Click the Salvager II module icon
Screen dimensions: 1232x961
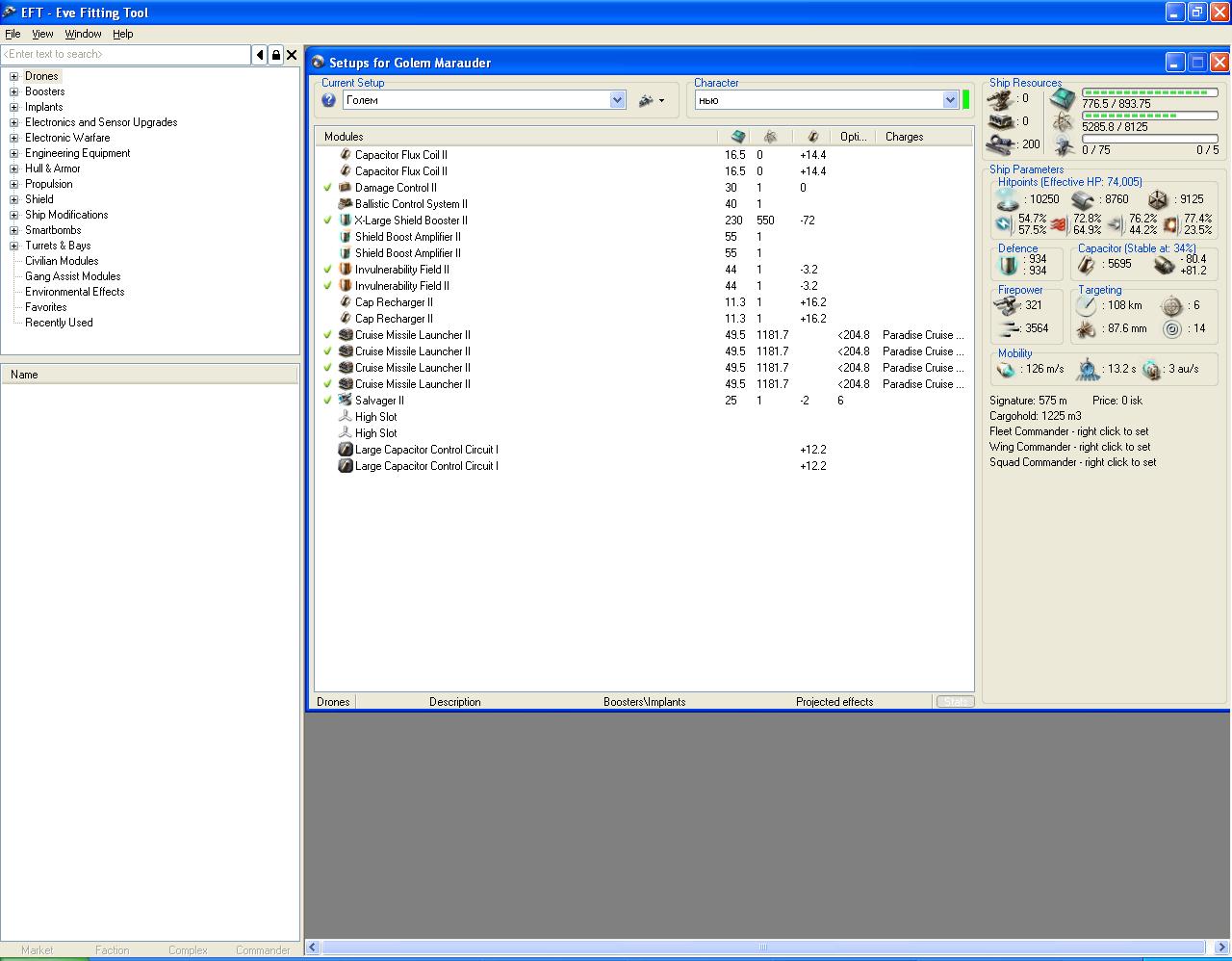pos(346,401)
